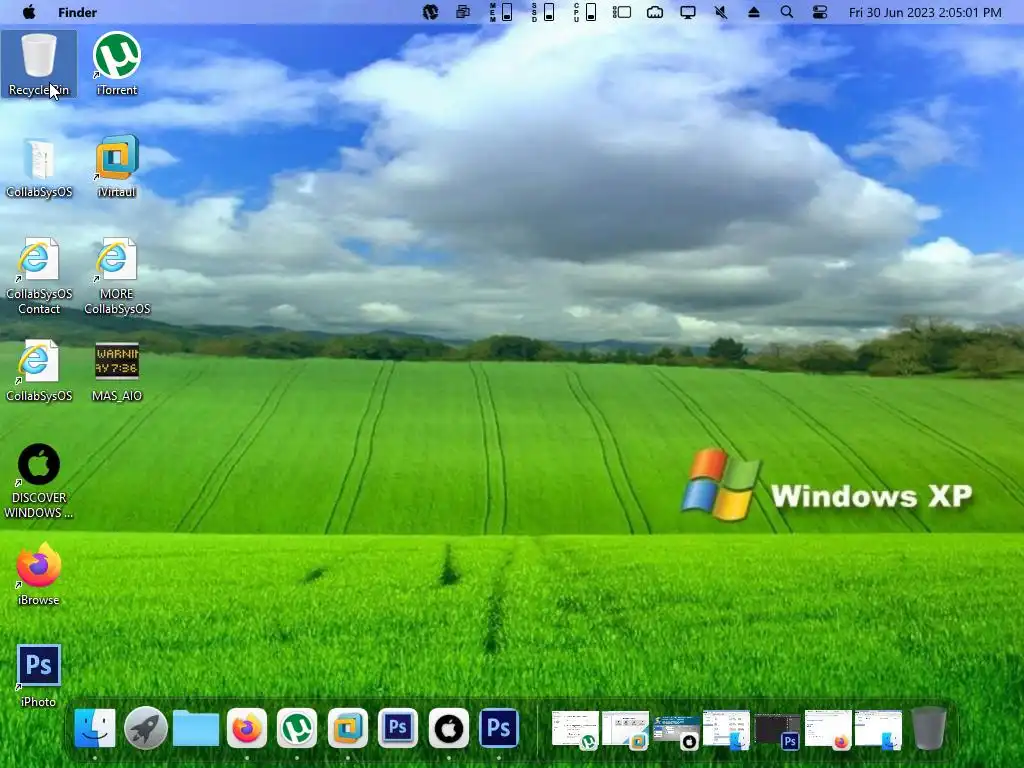This screenshot has width=1024, height=768.
Task: Unmute the muted speaker in the menu bar
Action: pos(721,12)
